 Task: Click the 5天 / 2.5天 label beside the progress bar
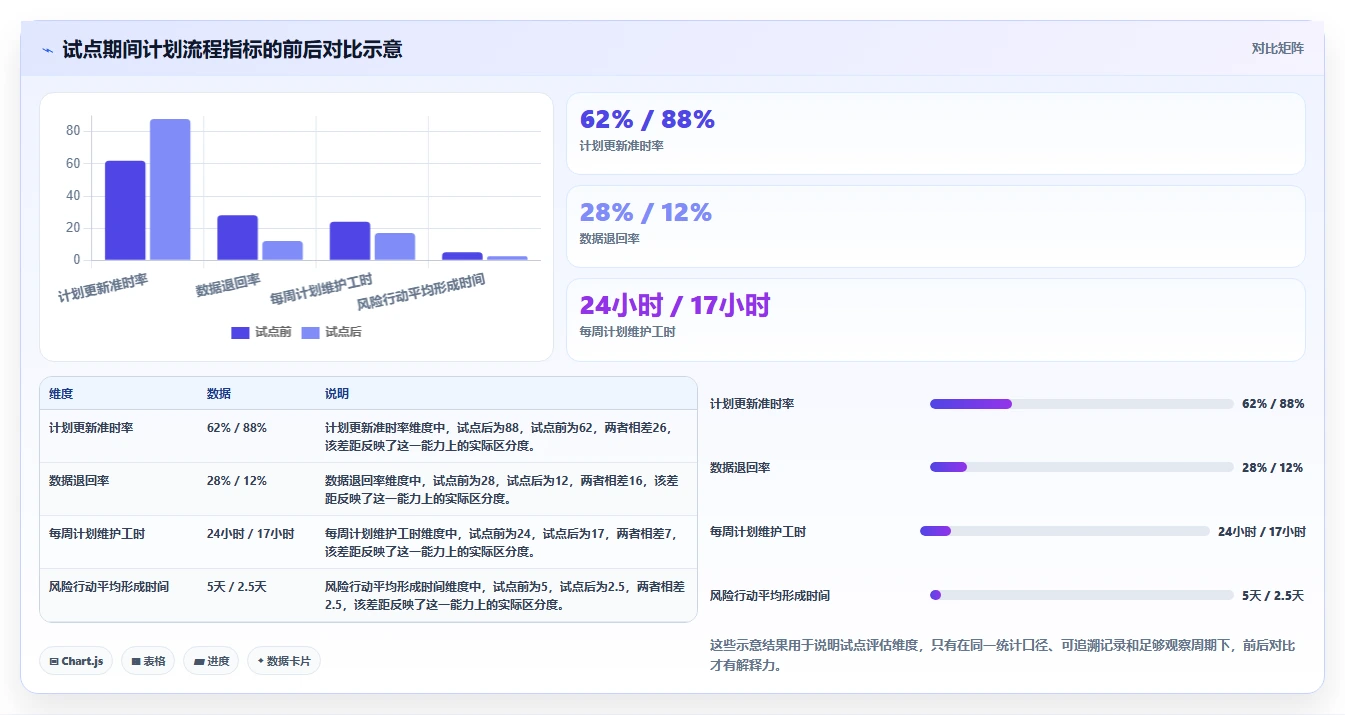[x=1273, y=595]
